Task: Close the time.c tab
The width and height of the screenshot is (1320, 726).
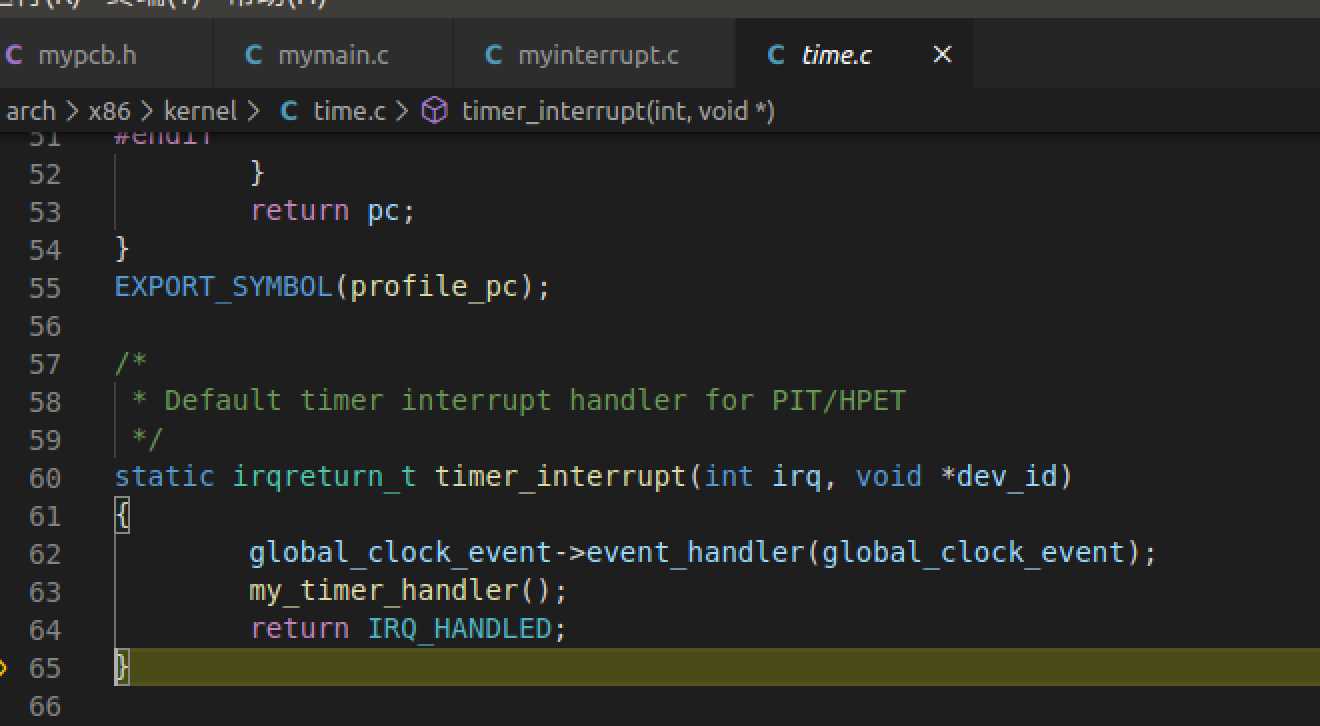Action: [x=942, y=55]
